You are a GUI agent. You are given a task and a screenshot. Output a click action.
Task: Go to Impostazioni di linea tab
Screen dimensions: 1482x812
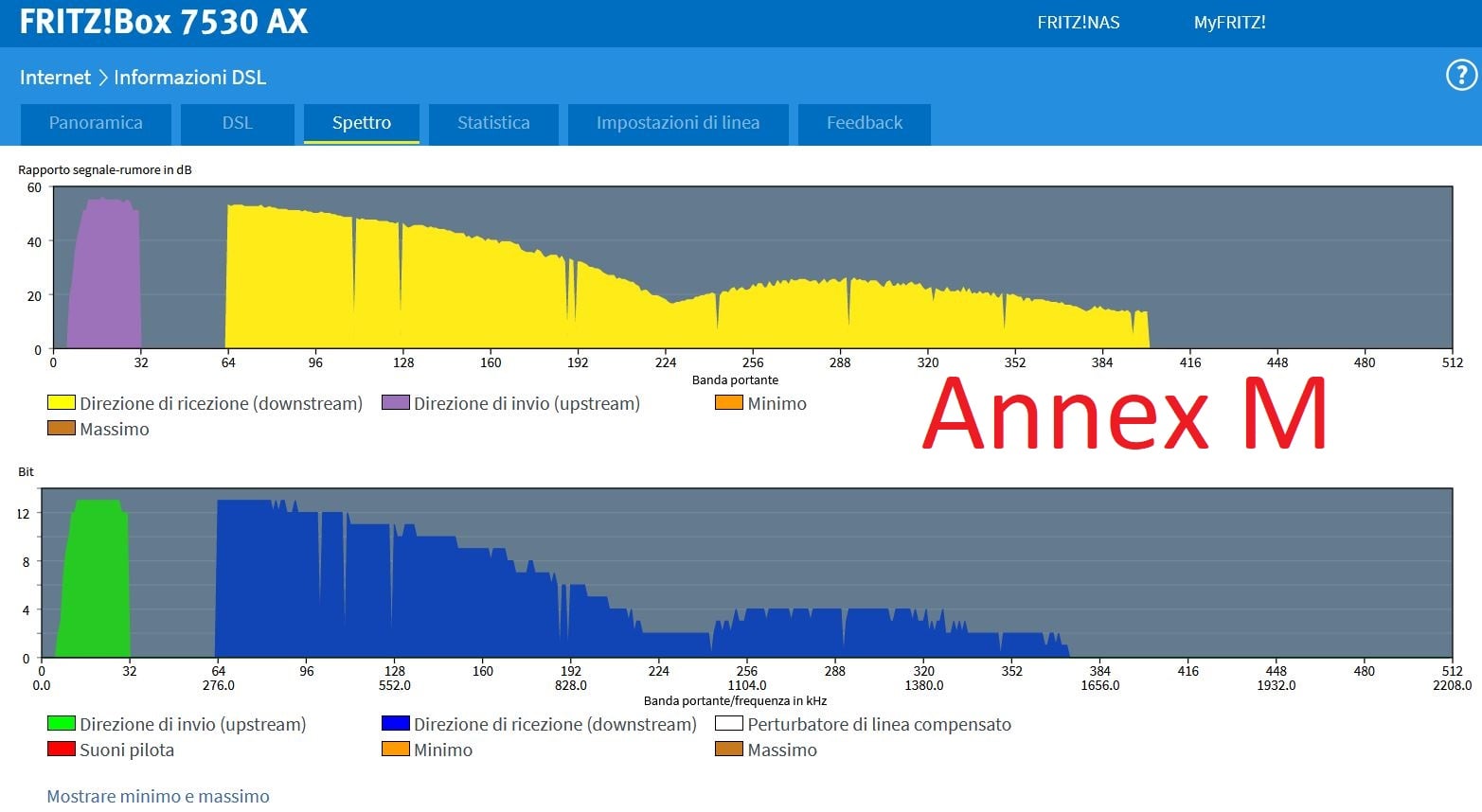coord(677,123)
